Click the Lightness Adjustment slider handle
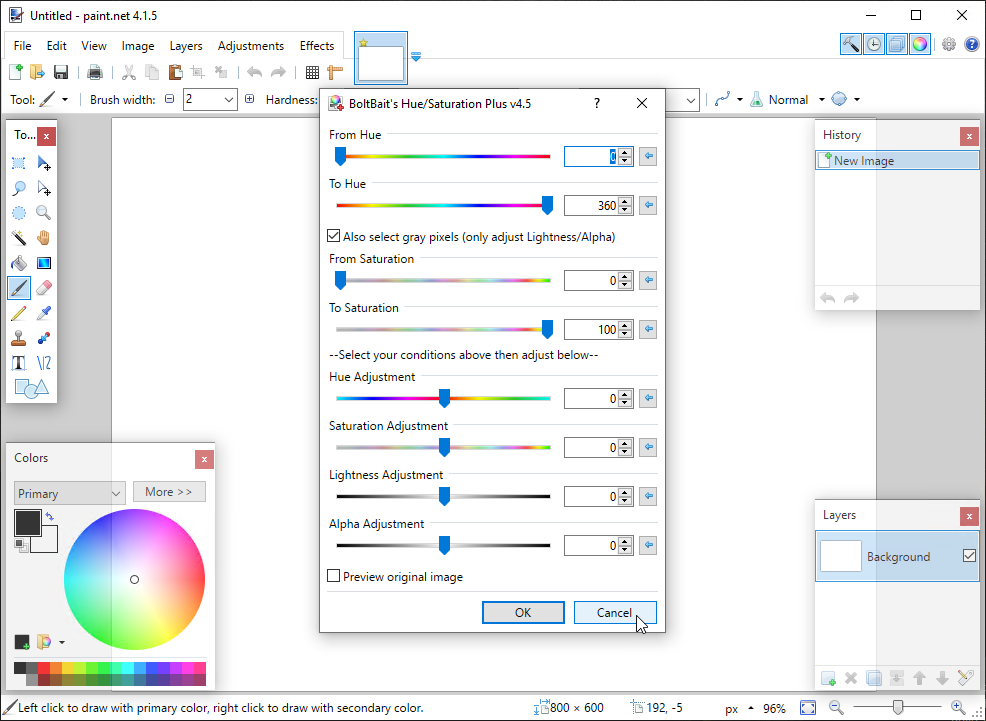Screen dimensions: 986x721 [x=444, y=496]
